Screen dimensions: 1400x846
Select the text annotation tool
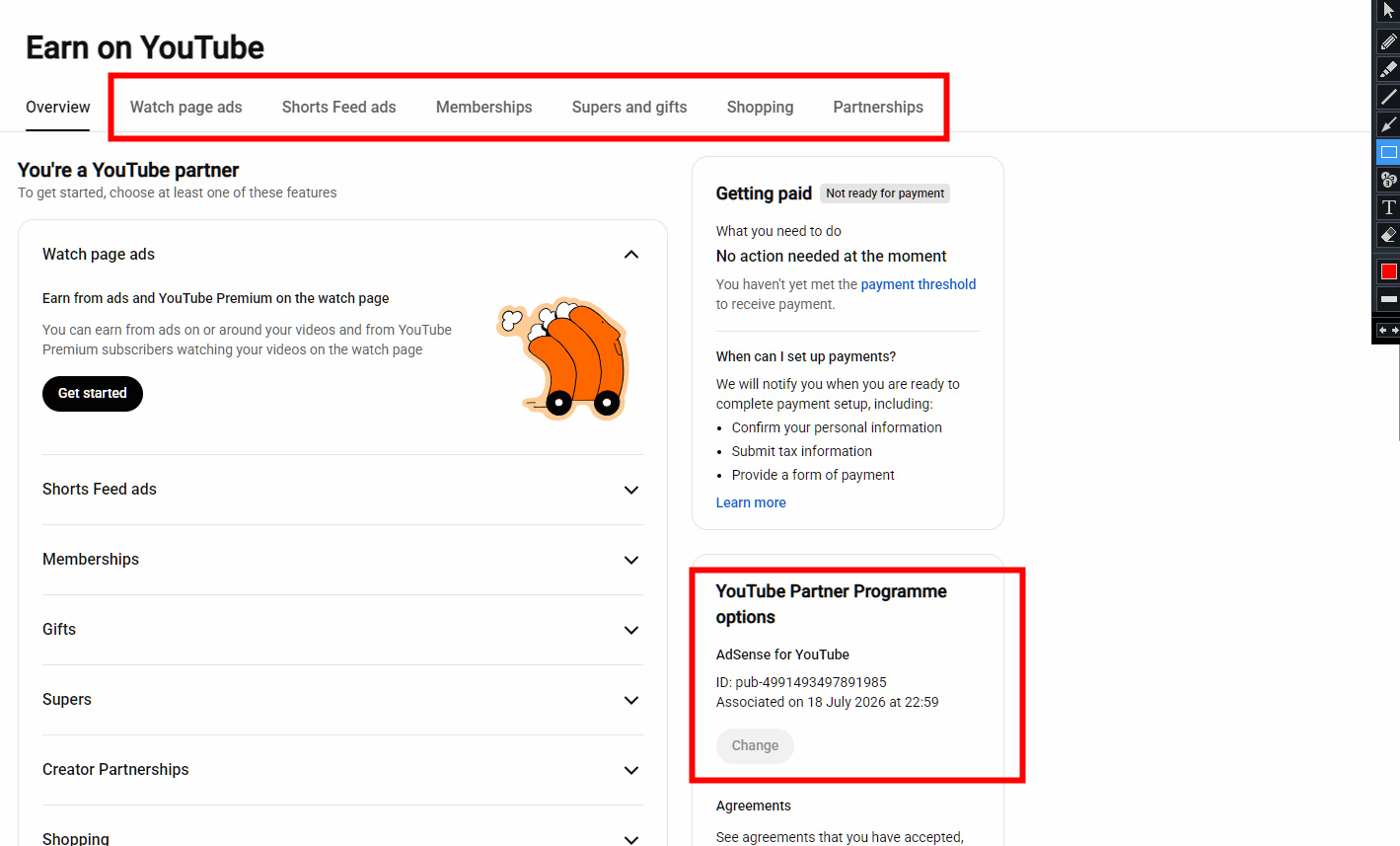(x=1388, y=207)
